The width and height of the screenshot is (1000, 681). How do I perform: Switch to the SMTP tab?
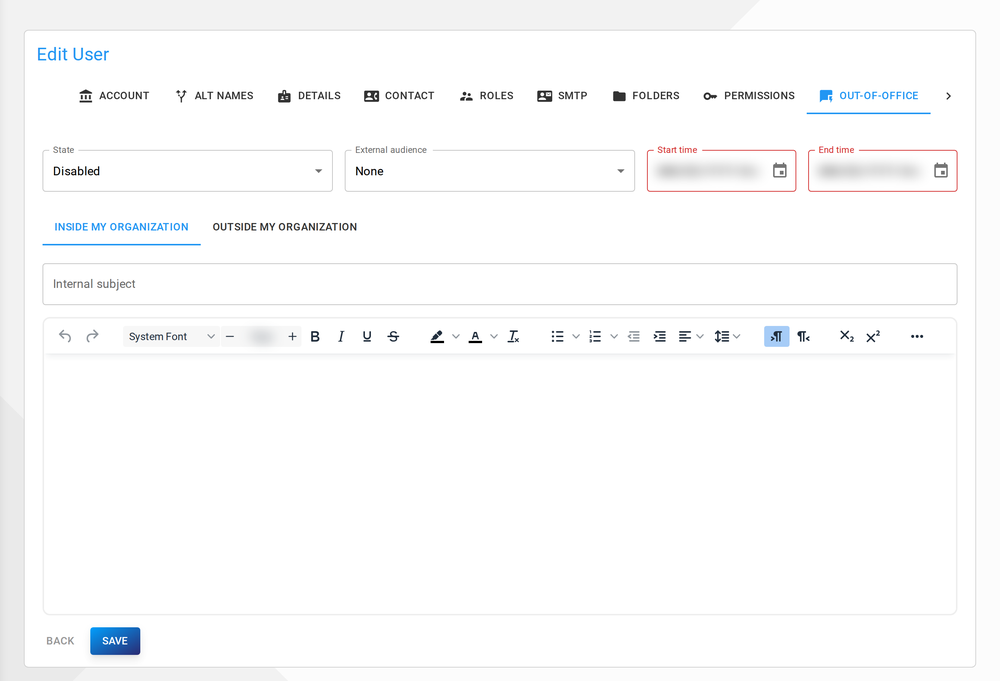point(562,96)
